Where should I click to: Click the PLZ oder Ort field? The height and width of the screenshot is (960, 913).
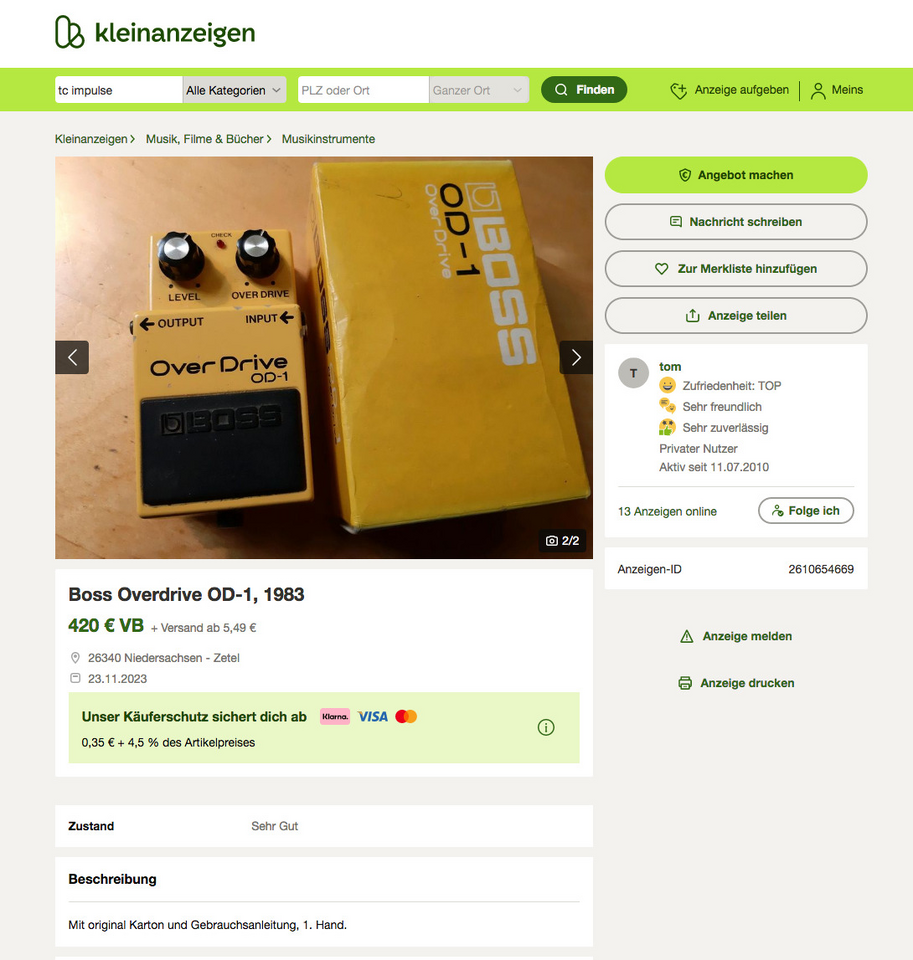[x=363, y=90]
